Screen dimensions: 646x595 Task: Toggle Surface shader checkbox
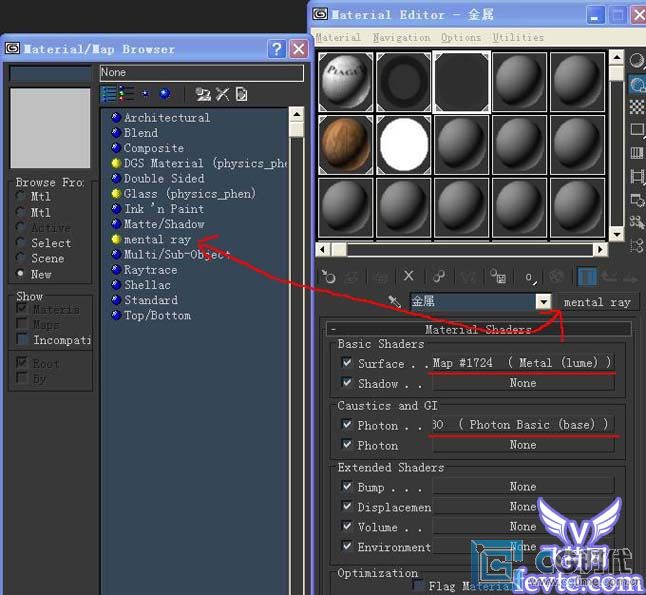[347, 363]
